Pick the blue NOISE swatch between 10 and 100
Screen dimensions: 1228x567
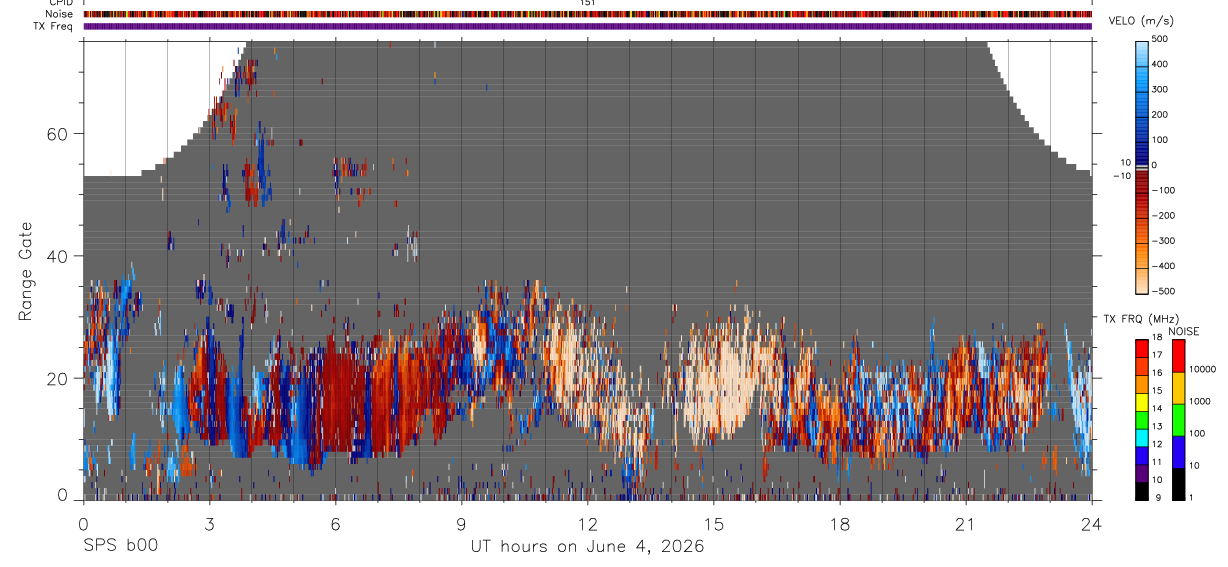point(1179,452)
